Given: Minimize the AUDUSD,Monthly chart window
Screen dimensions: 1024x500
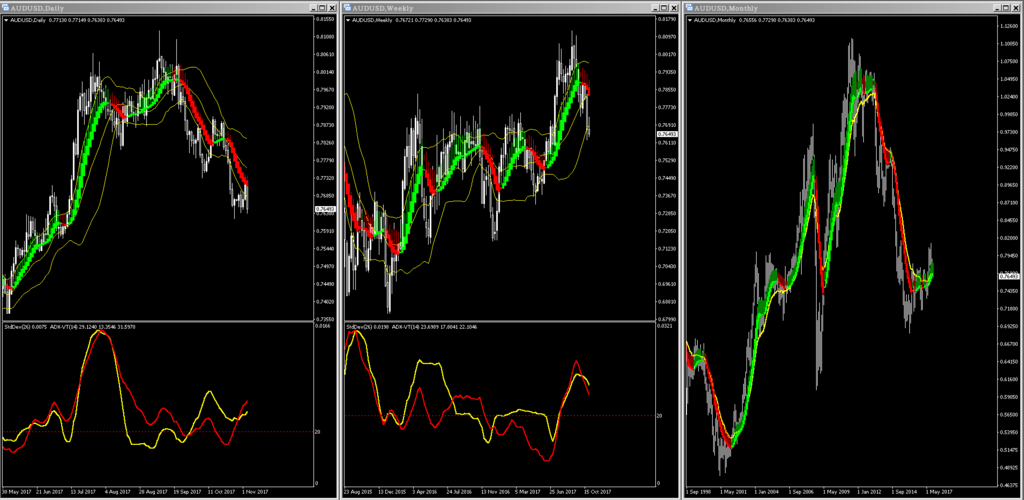Looking at the screenshot, I should pyautogui.click(x=998, y=8).
